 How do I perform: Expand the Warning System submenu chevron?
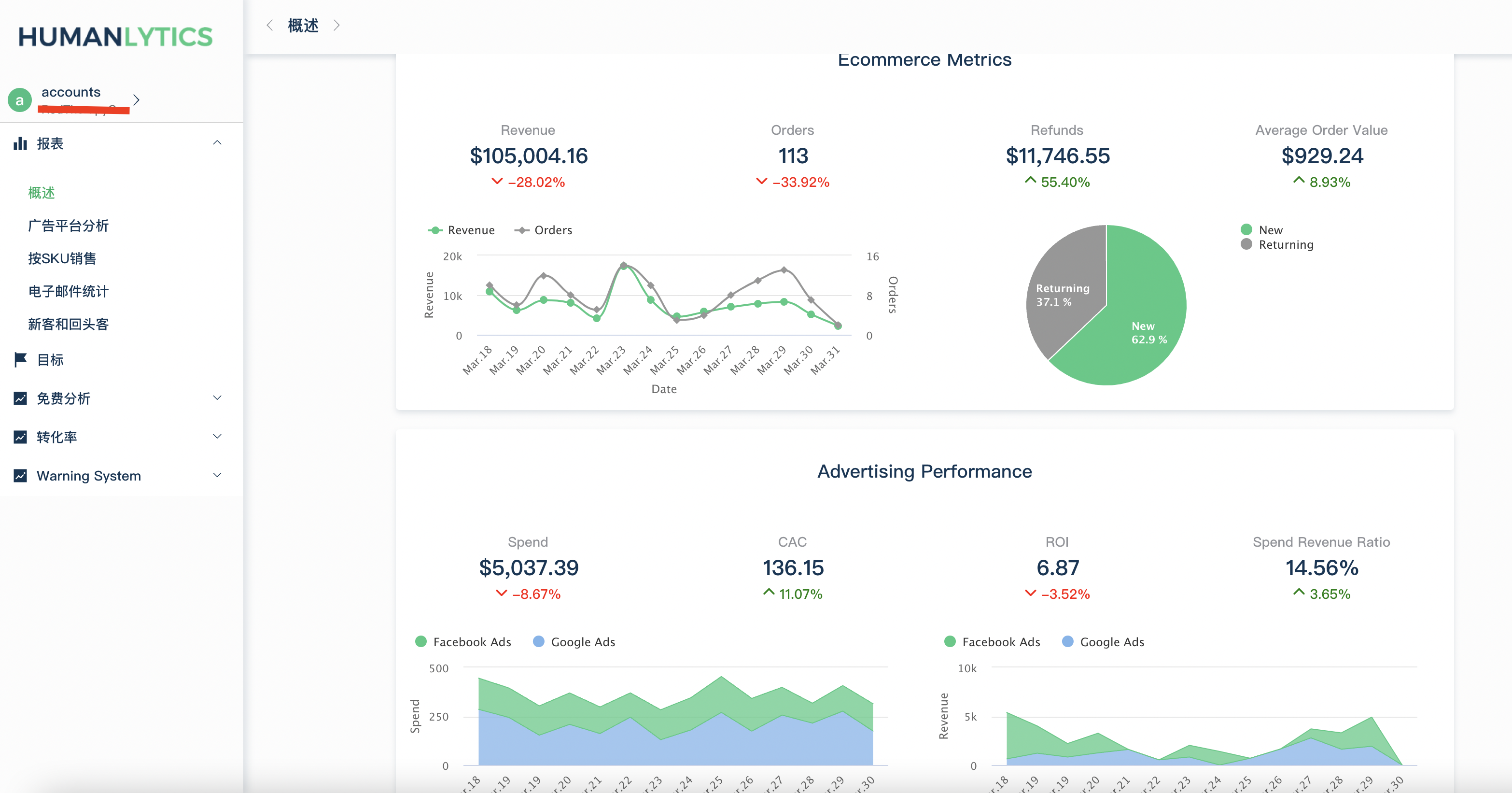[x=217, y=475]
